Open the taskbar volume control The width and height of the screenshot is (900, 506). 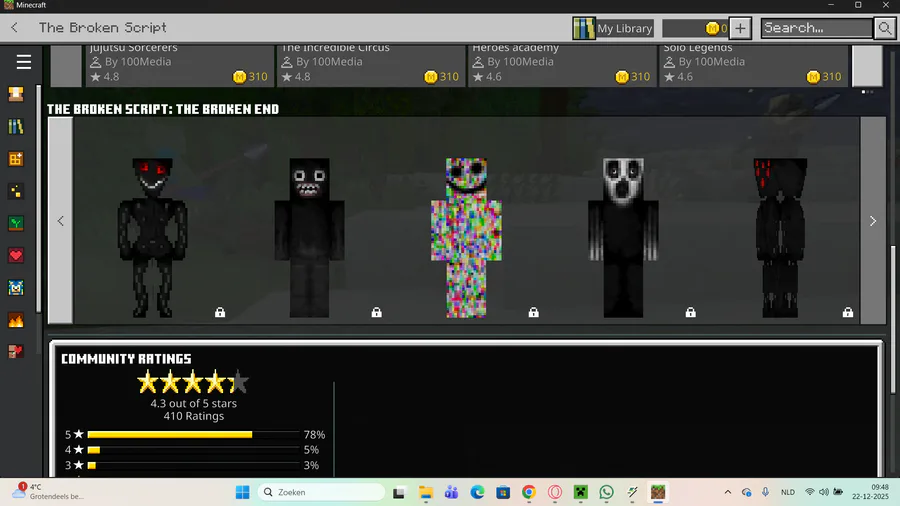point(824,492)
